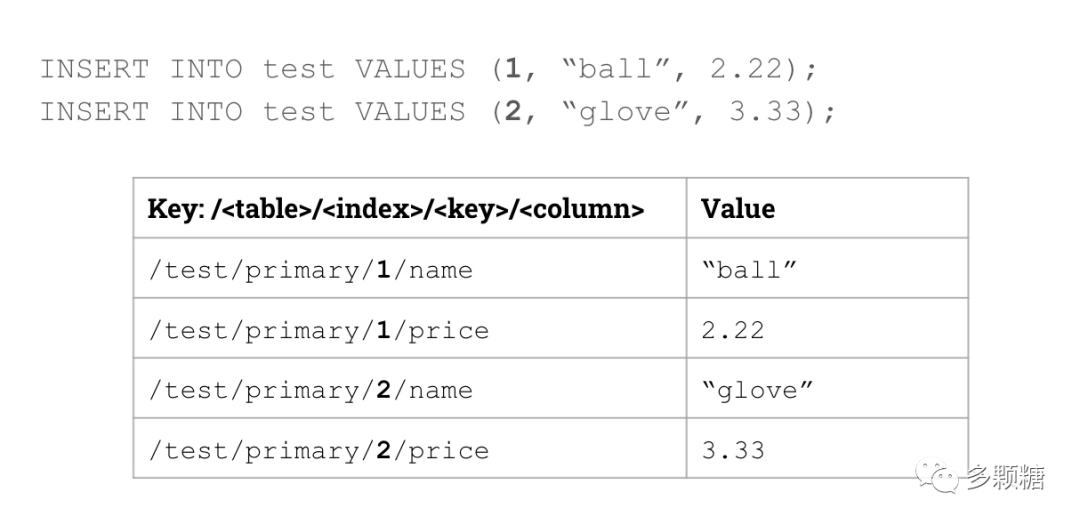
Task: Click the "ball" value in the table
Action: (x=749, y=270)
